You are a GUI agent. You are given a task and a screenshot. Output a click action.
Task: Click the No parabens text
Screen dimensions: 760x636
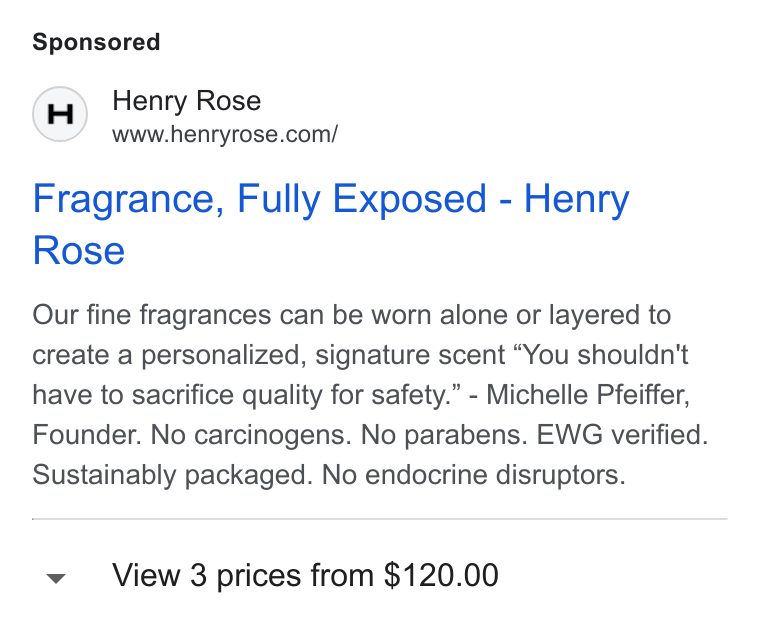444,434
